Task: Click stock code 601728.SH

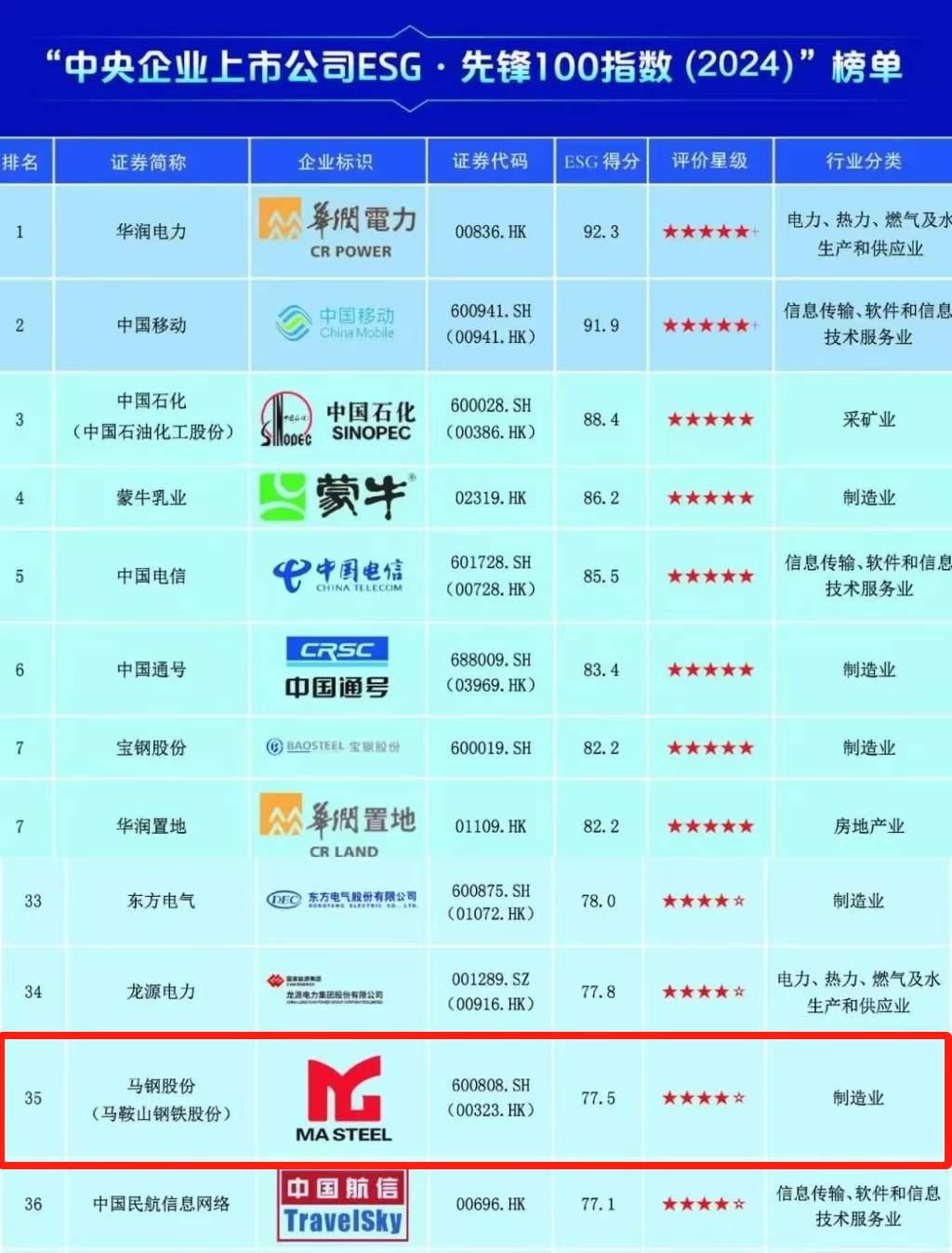Action: click(x=491, y=563)
